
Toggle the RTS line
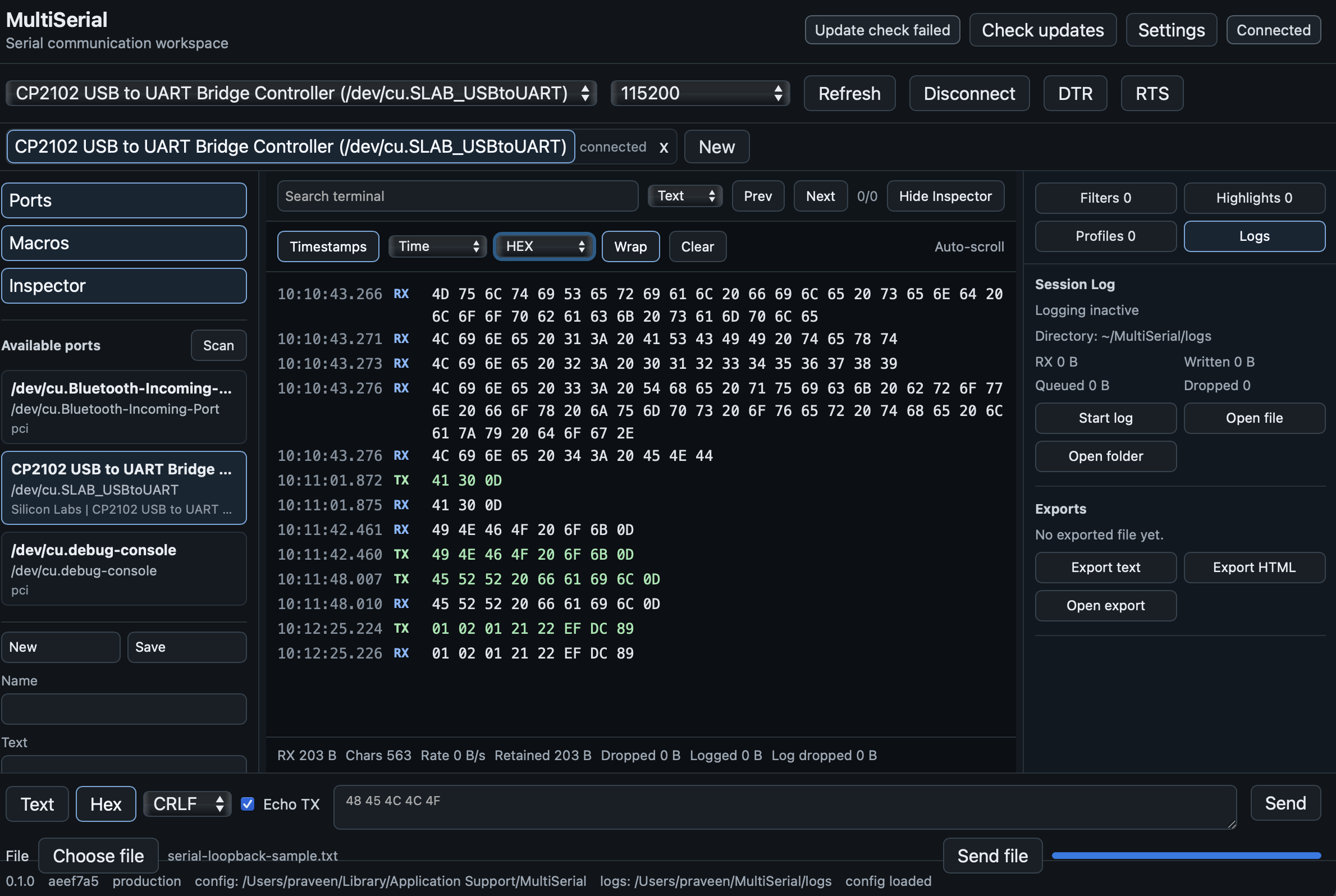click(1152, 93)
